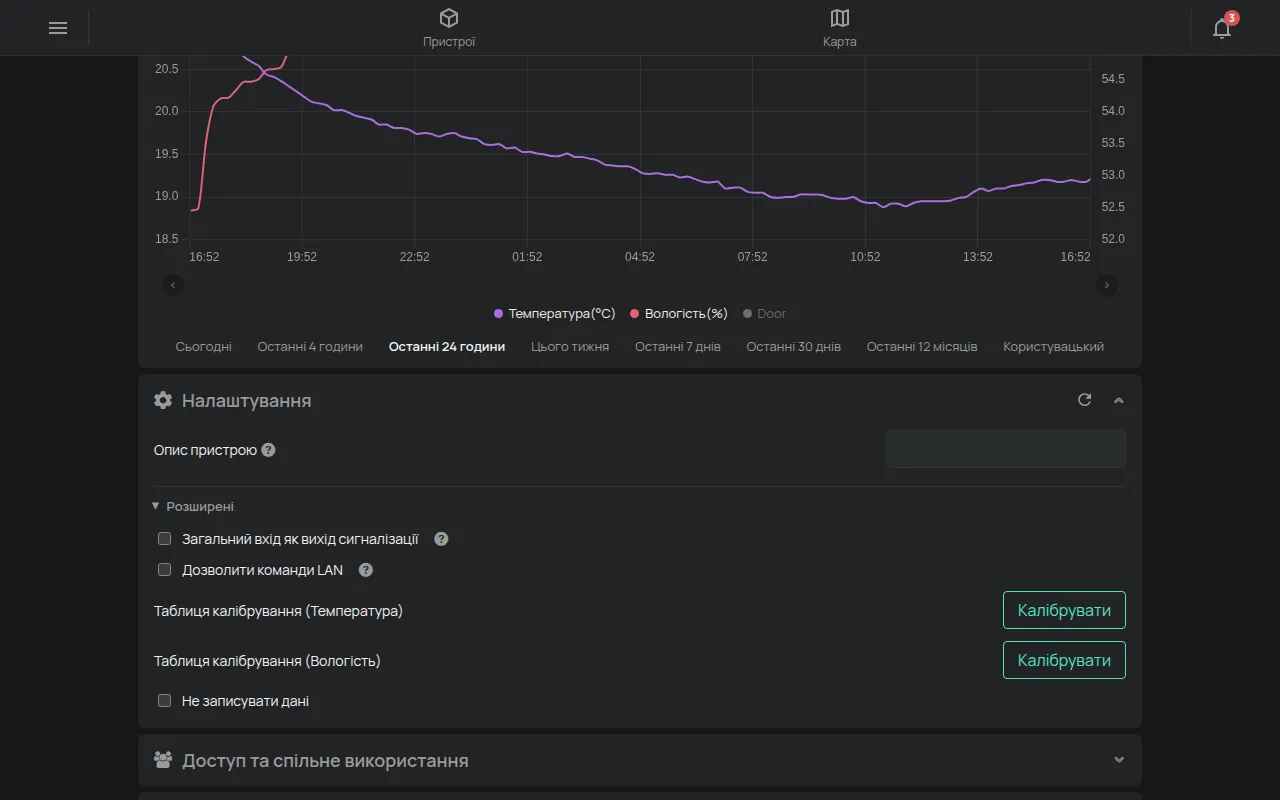Select the Останні 4 години range
Screen dimensions: 1280x800
point(310,347)
